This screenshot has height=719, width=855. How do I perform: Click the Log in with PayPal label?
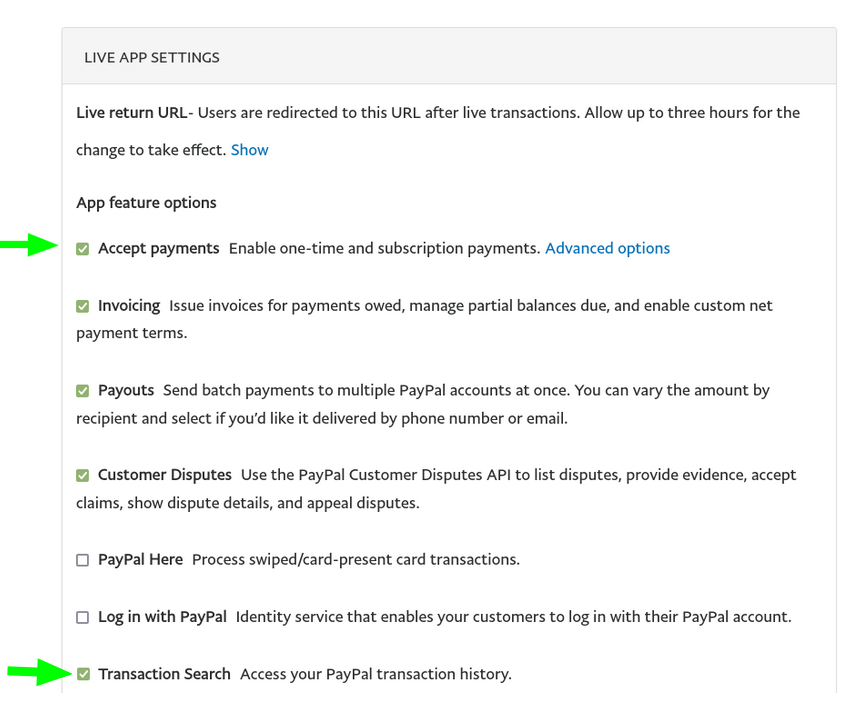[162, 617]
